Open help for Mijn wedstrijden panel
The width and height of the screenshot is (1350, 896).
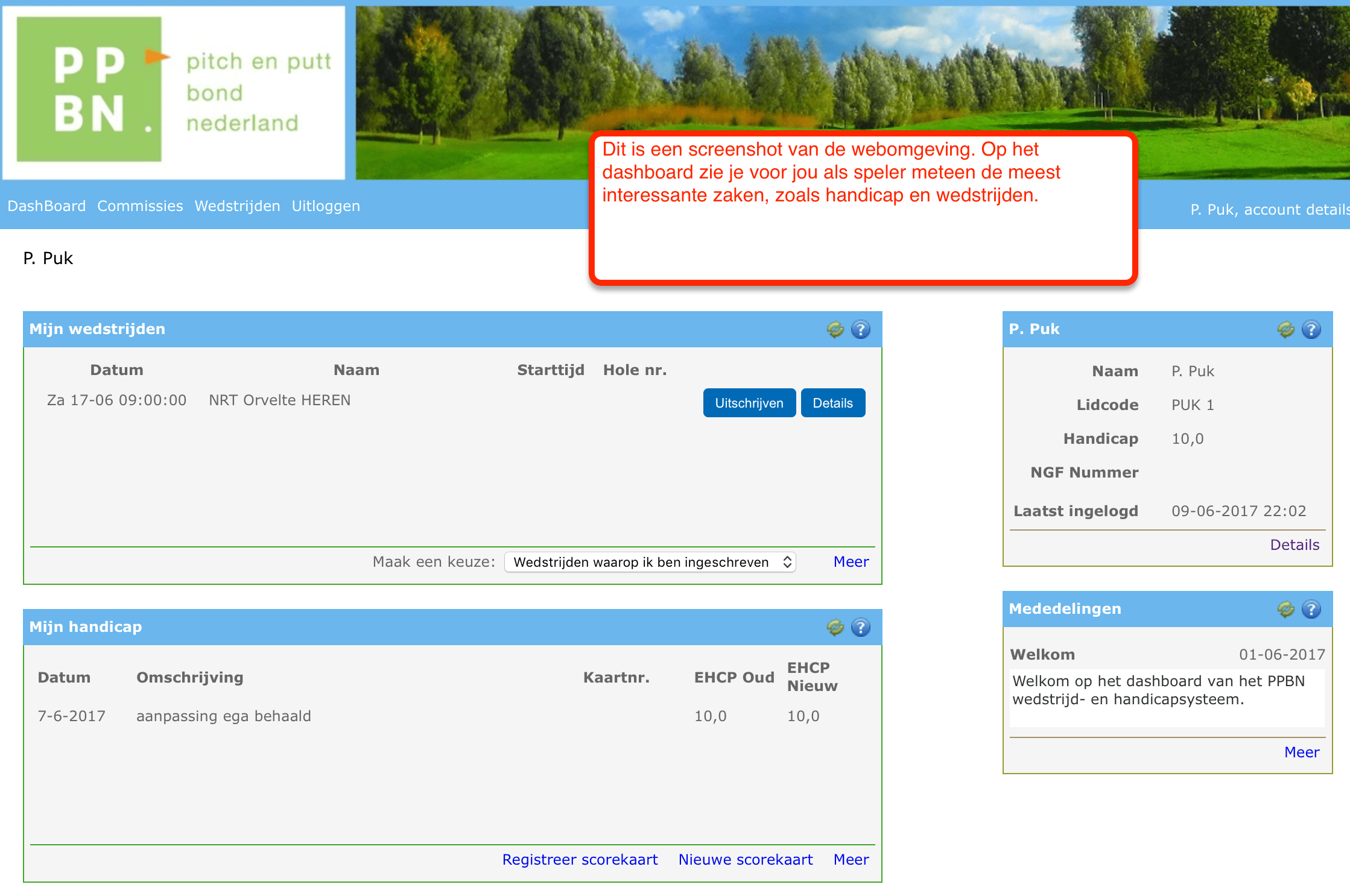[x=861, y=329]
